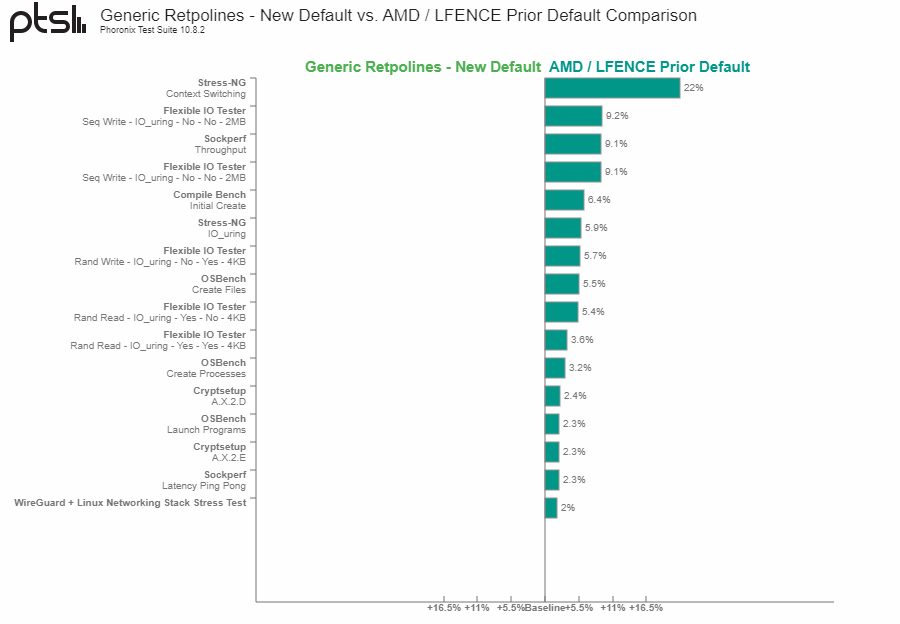Click the Rand Read IO_uring Yes-No-4KB label
The width and height of the screenshot is (900, 624).
(x=160, y=312)
